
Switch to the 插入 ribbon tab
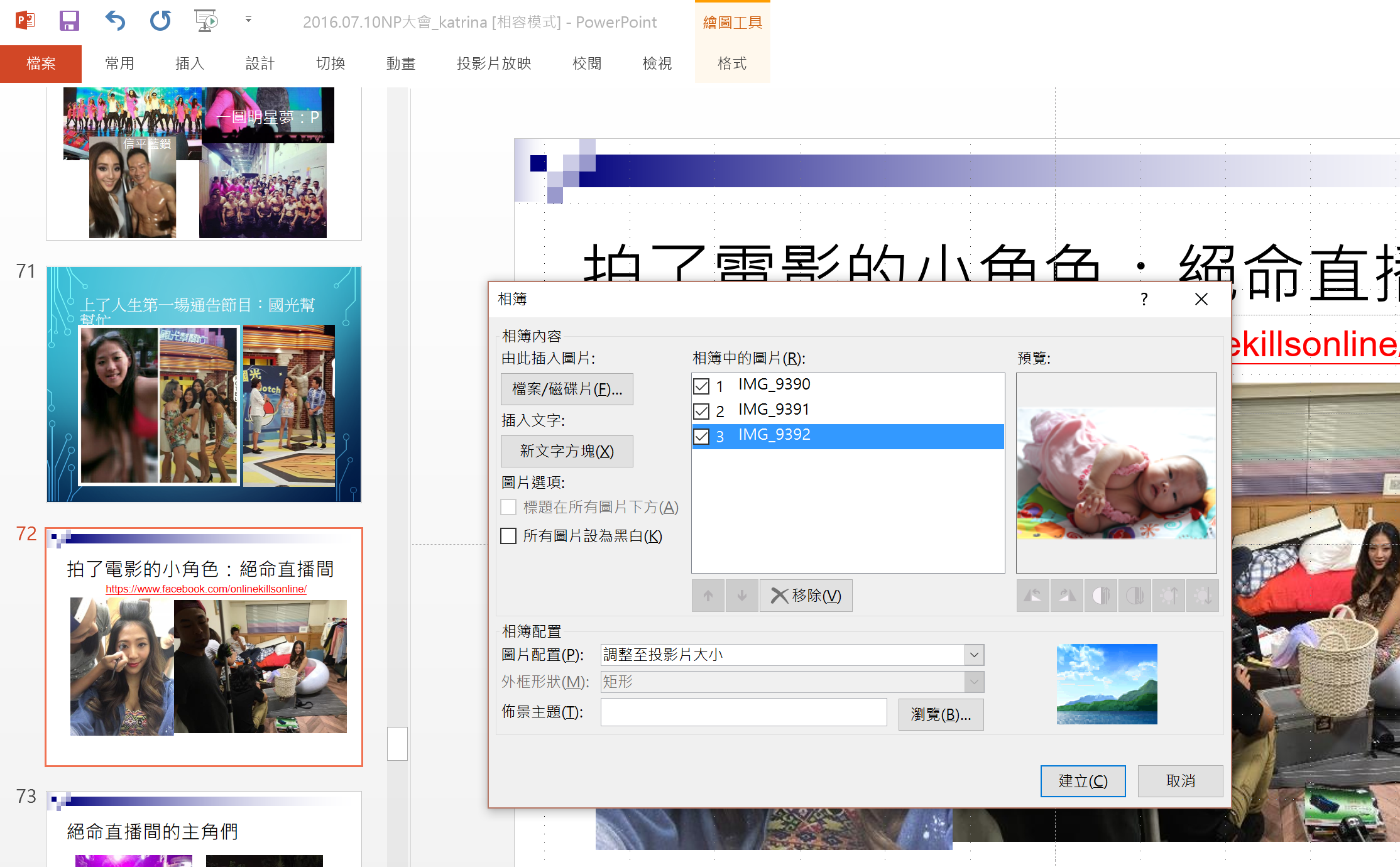point(190,63)
